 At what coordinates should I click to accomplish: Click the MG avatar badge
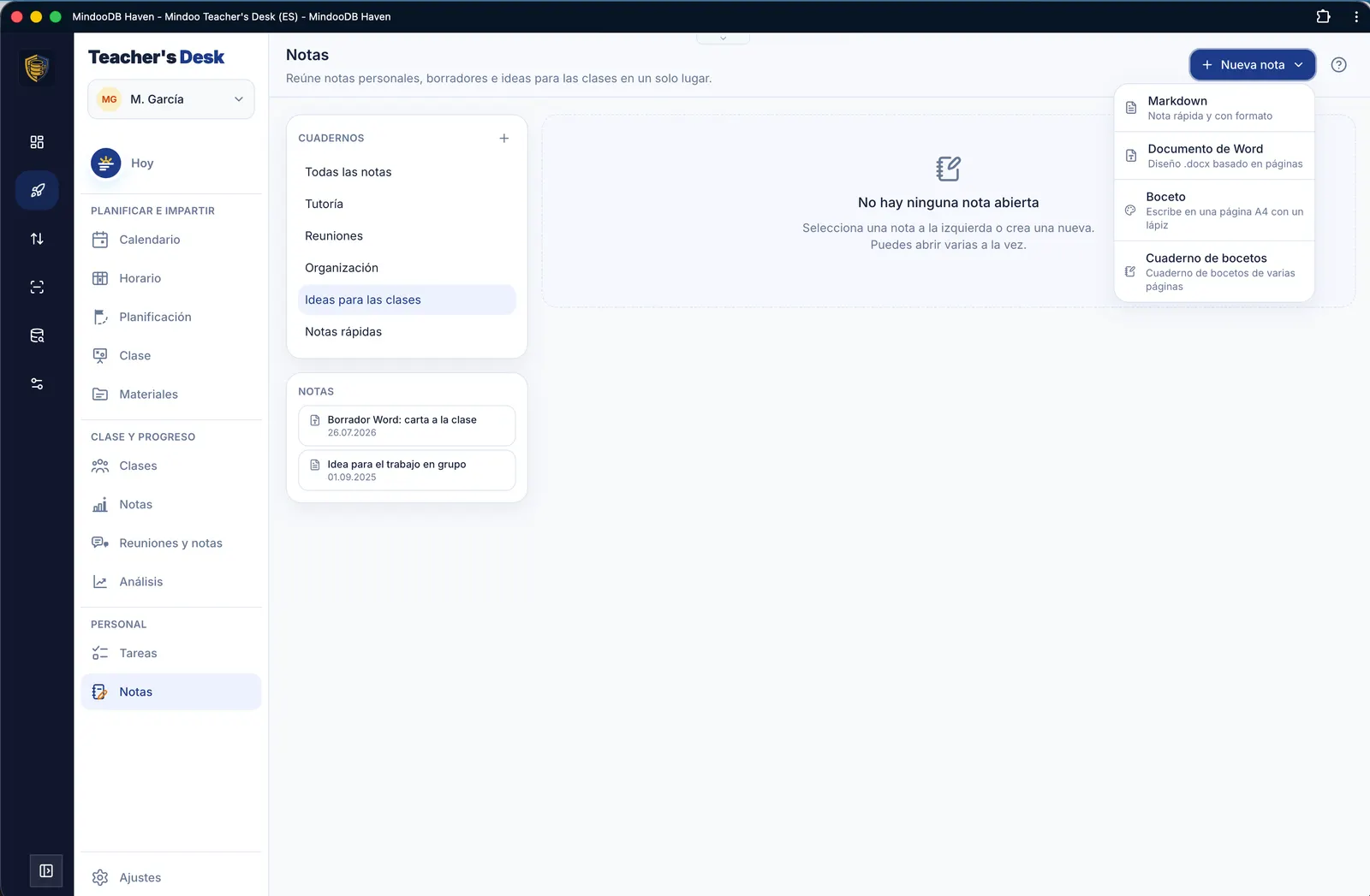110,99
